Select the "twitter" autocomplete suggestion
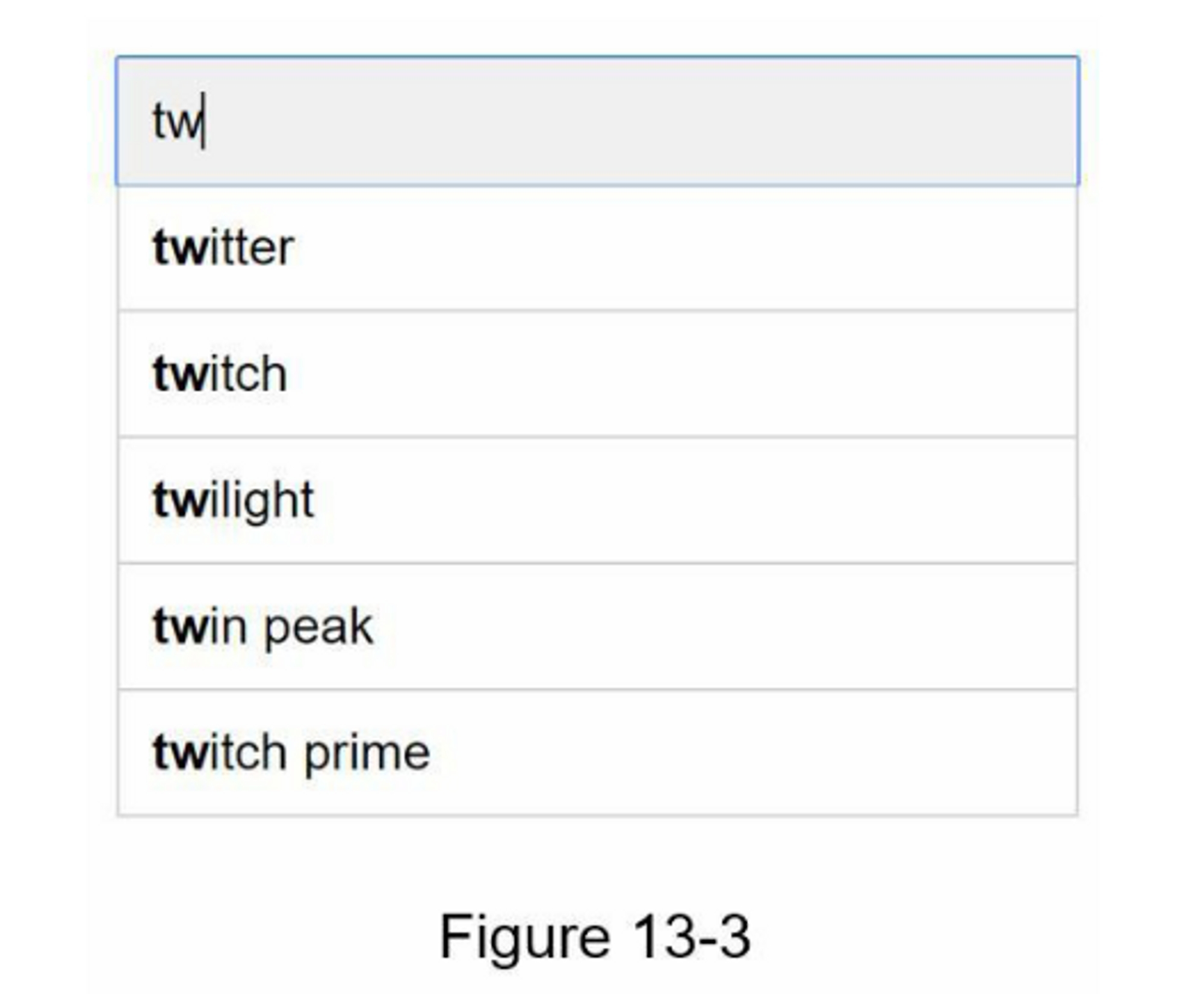Viewport: 1204px width, 994px height. tap(224, 247)
